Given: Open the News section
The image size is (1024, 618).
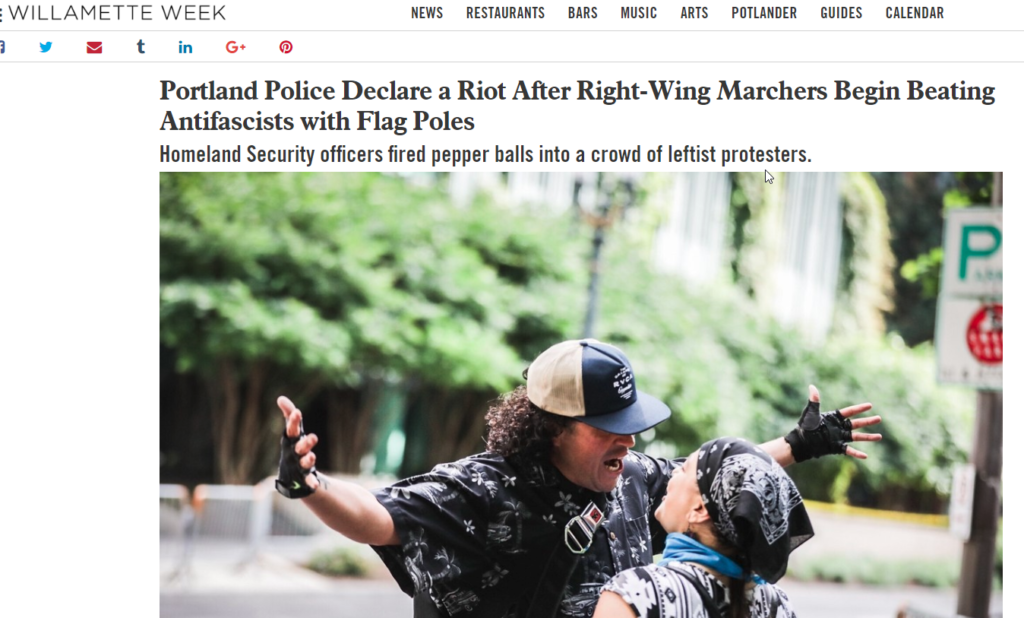Looking at the screenshot, I should (x=427, y=13).
